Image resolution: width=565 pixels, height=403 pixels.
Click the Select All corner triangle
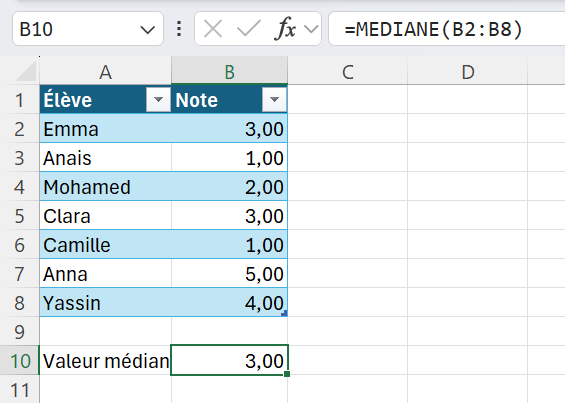pyautogui.click(x=27, y=71)
